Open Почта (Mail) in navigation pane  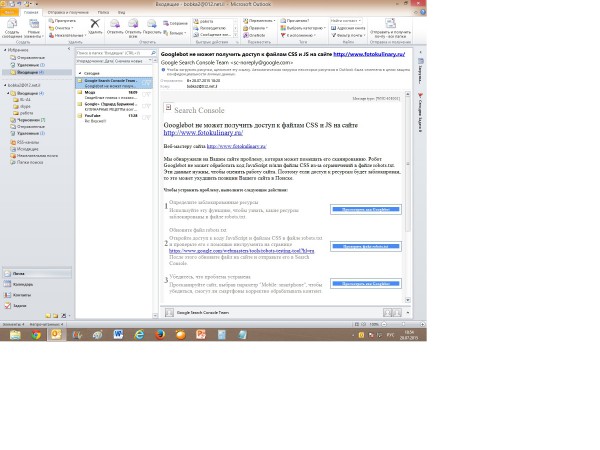pyautogui.click(x=37, y=274)
